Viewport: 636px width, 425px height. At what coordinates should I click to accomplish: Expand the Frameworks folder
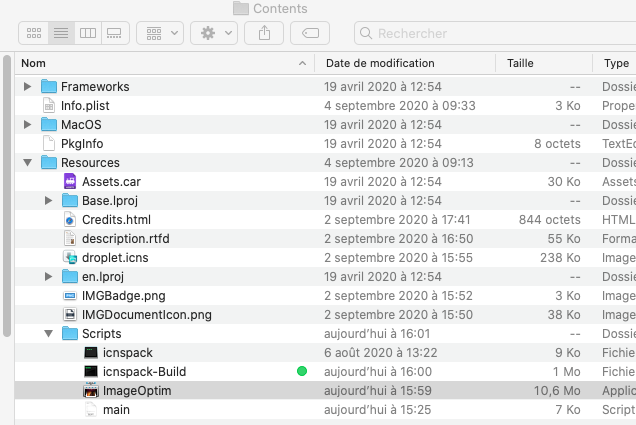pos(27,86)
